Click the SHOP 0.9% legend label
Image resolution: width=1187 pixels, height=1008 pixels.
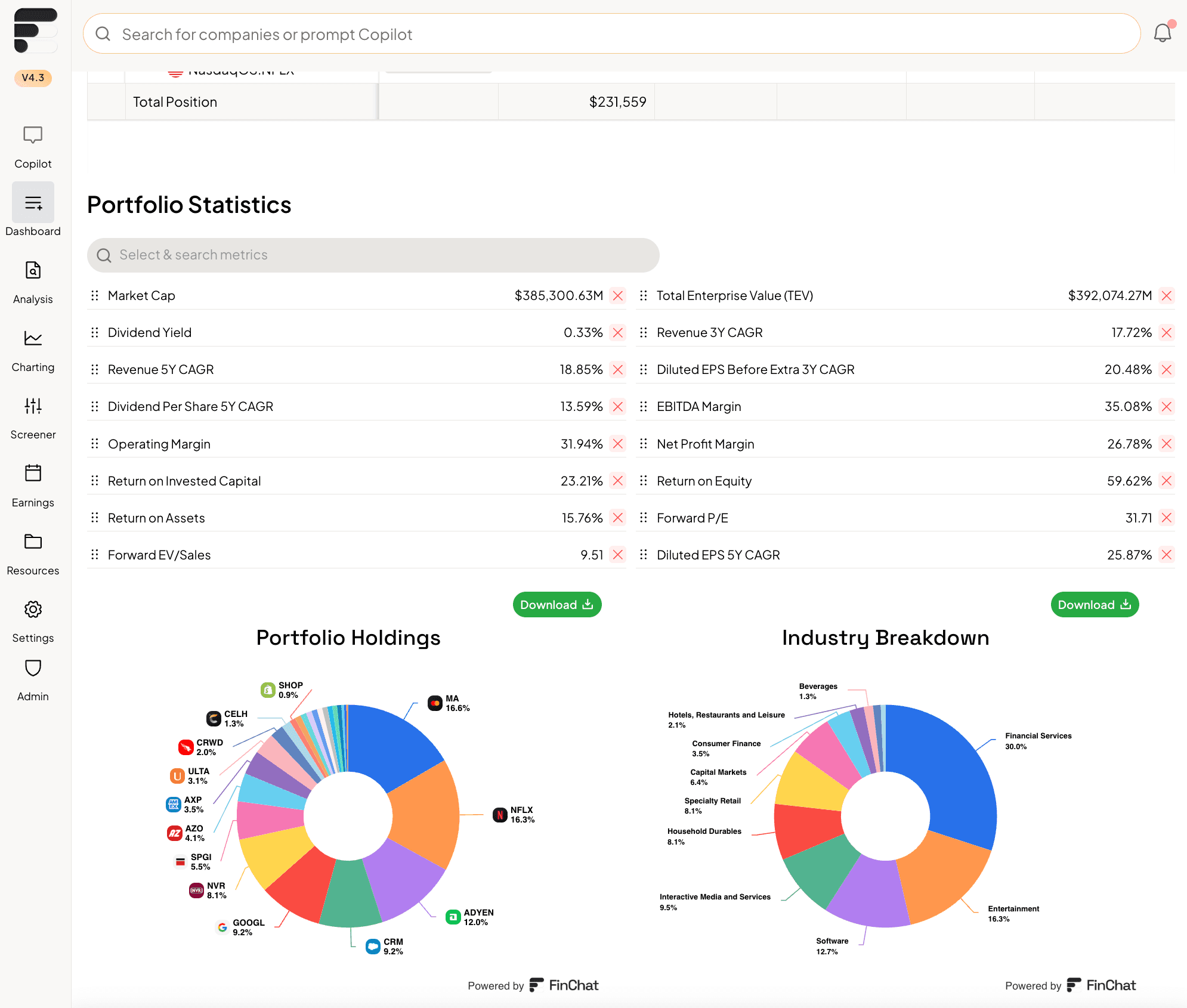point(282,690)
